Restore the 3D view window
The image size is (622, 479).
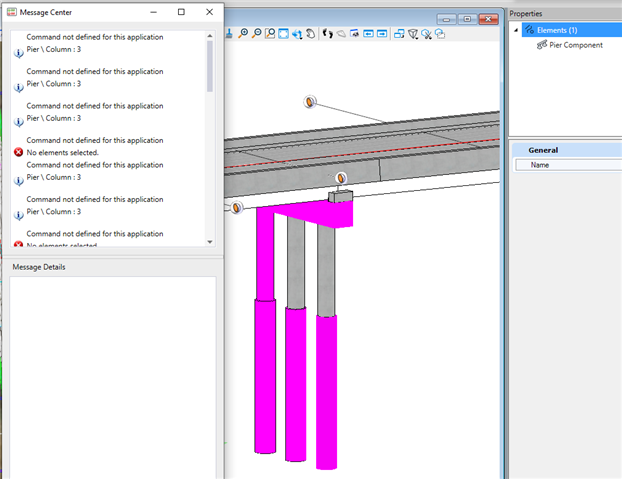pos(467,19)
